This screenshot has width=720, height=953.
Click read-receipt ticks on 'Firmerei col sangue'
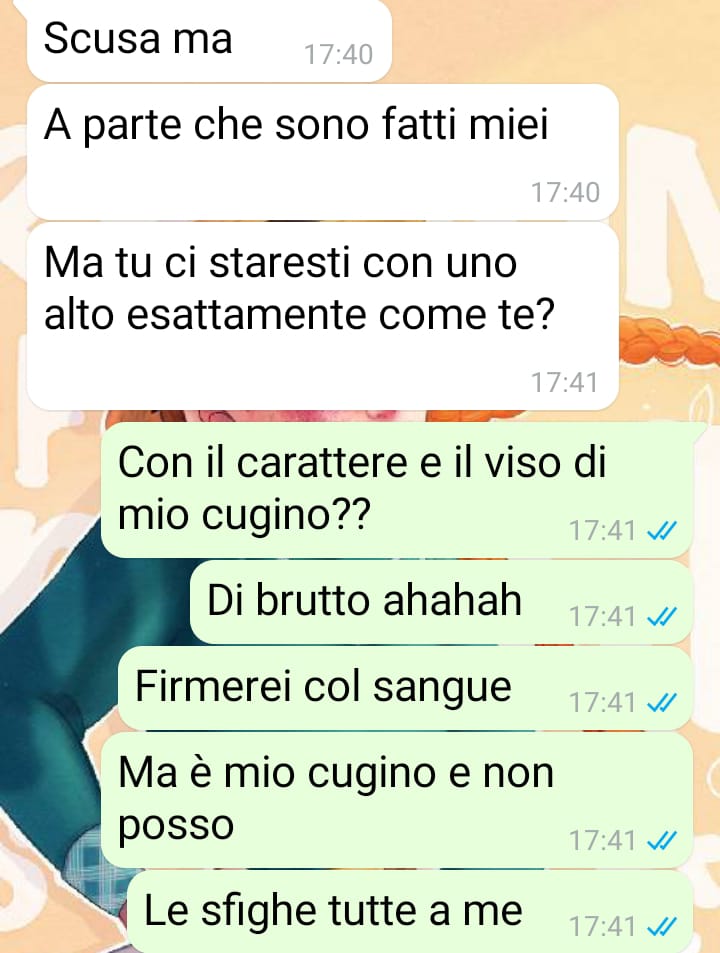click(661, 703)
